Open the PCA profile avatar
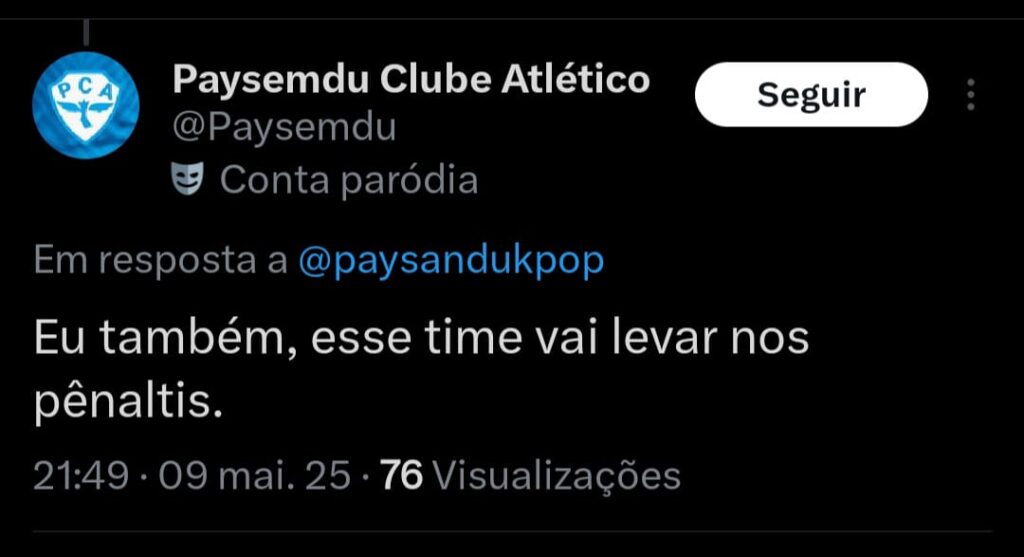Viewport: 1024px width, 557px height. coord(86,105)
